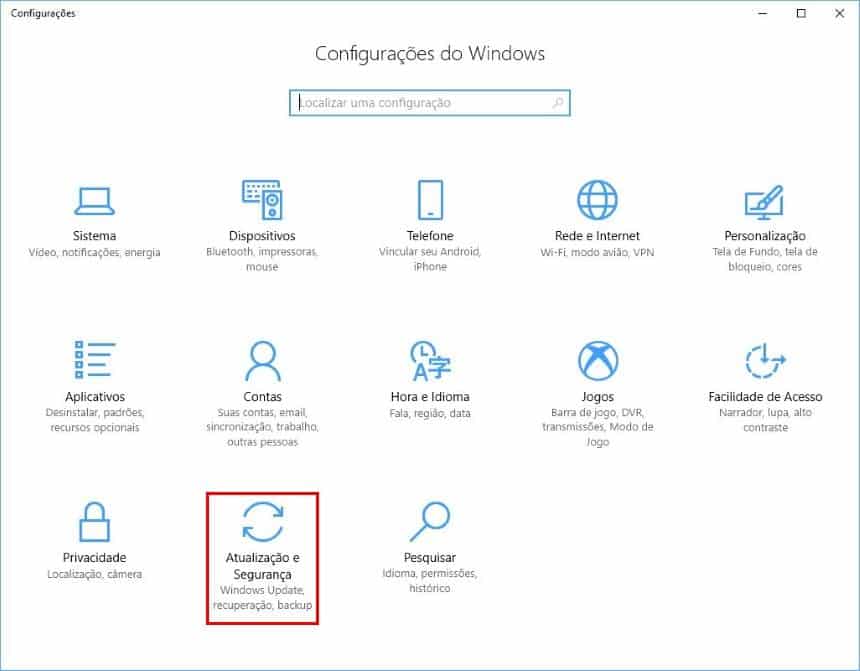Open the Jogos Xbox icon
The image size is (860, 671).
tap(598, 360)
